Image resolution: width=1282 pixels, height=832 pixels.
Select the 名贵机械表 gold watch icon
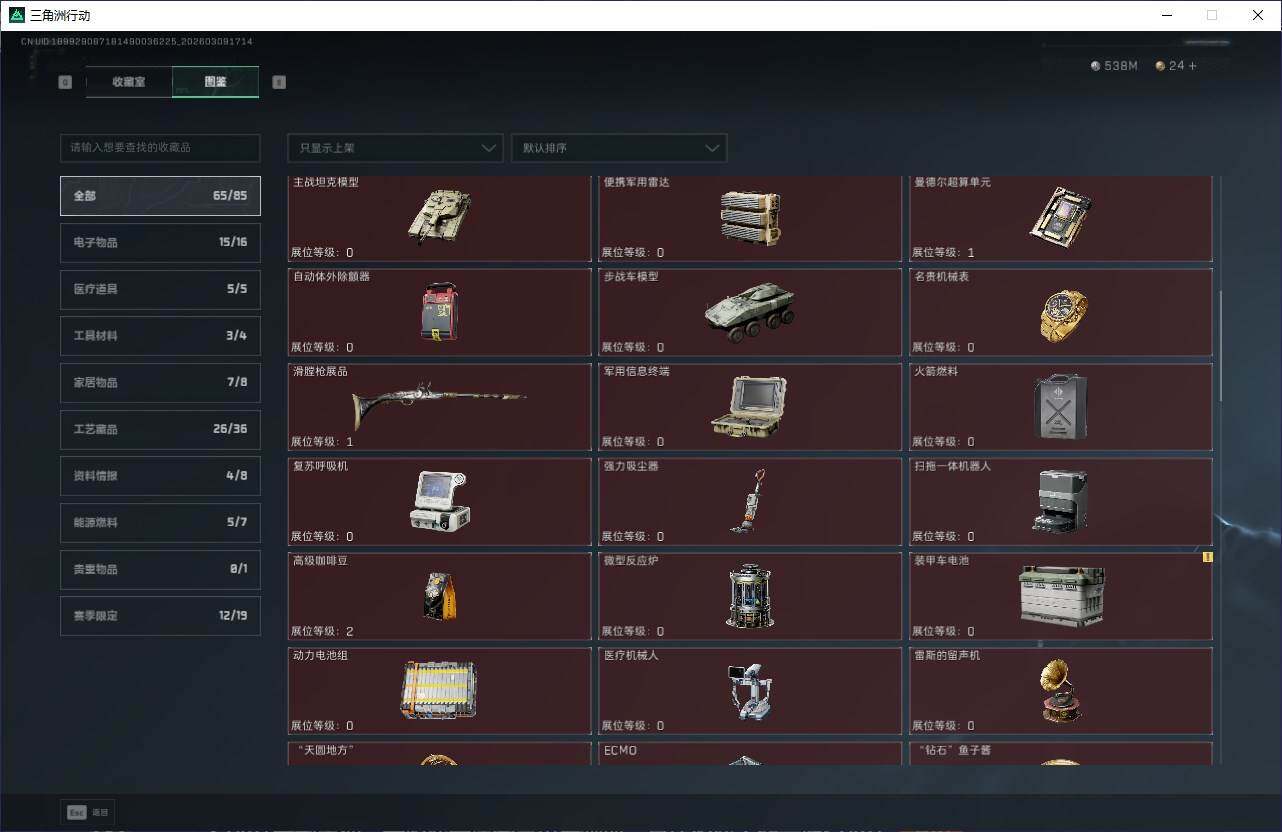(1063, 315)
